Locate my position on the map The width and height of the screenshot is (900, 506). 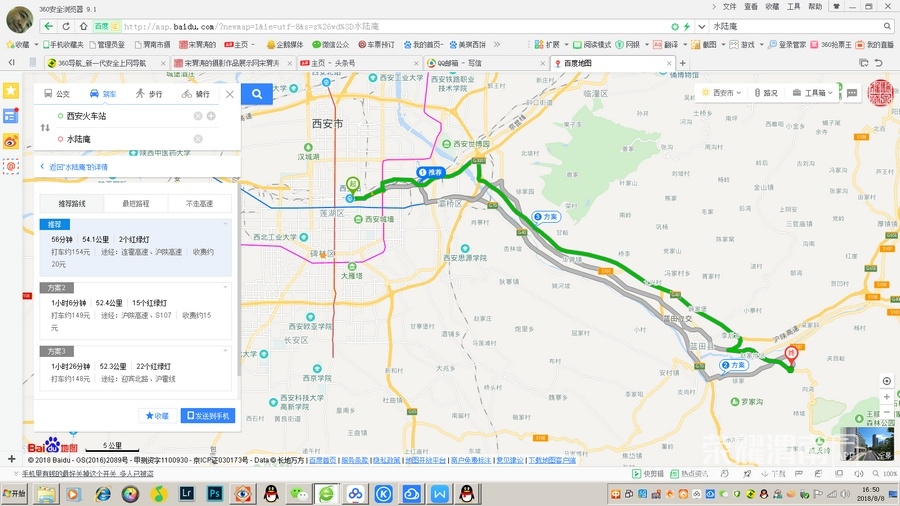pos(887,381)
